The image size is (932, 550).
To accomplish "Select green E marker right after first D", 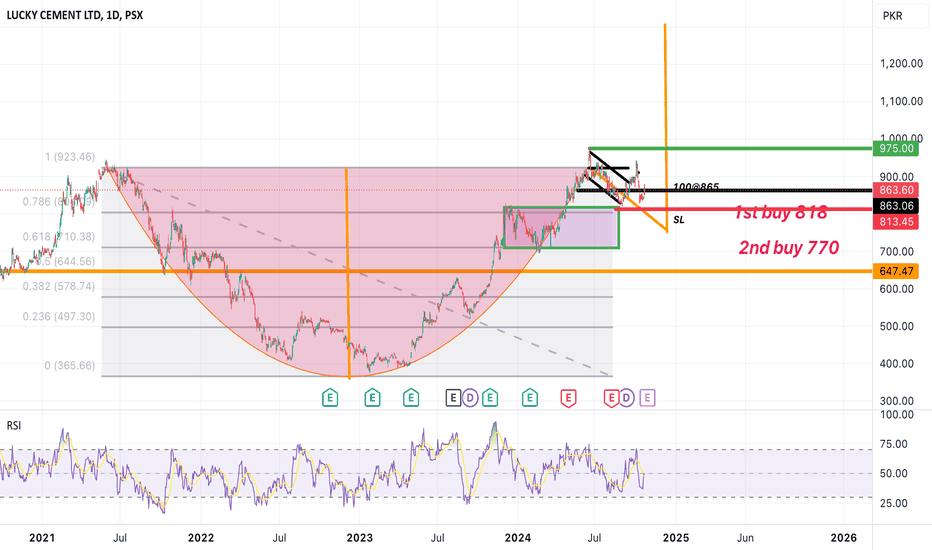I will [x=490, y=398].
